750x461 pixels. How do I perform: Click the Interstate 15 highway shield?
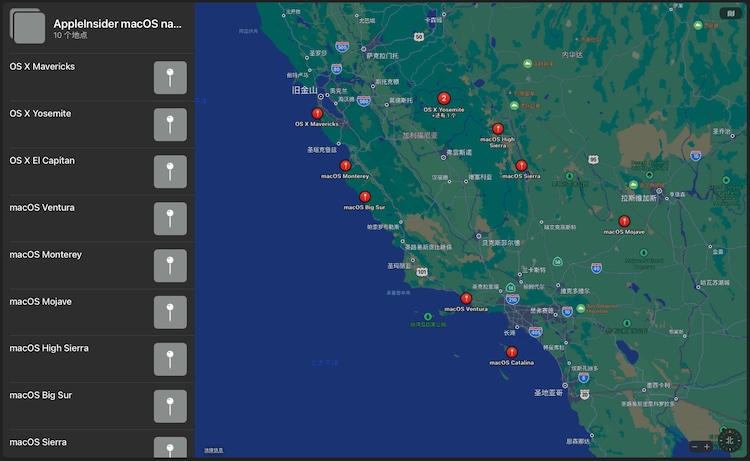pyautogui.click(x=696, y=155)
